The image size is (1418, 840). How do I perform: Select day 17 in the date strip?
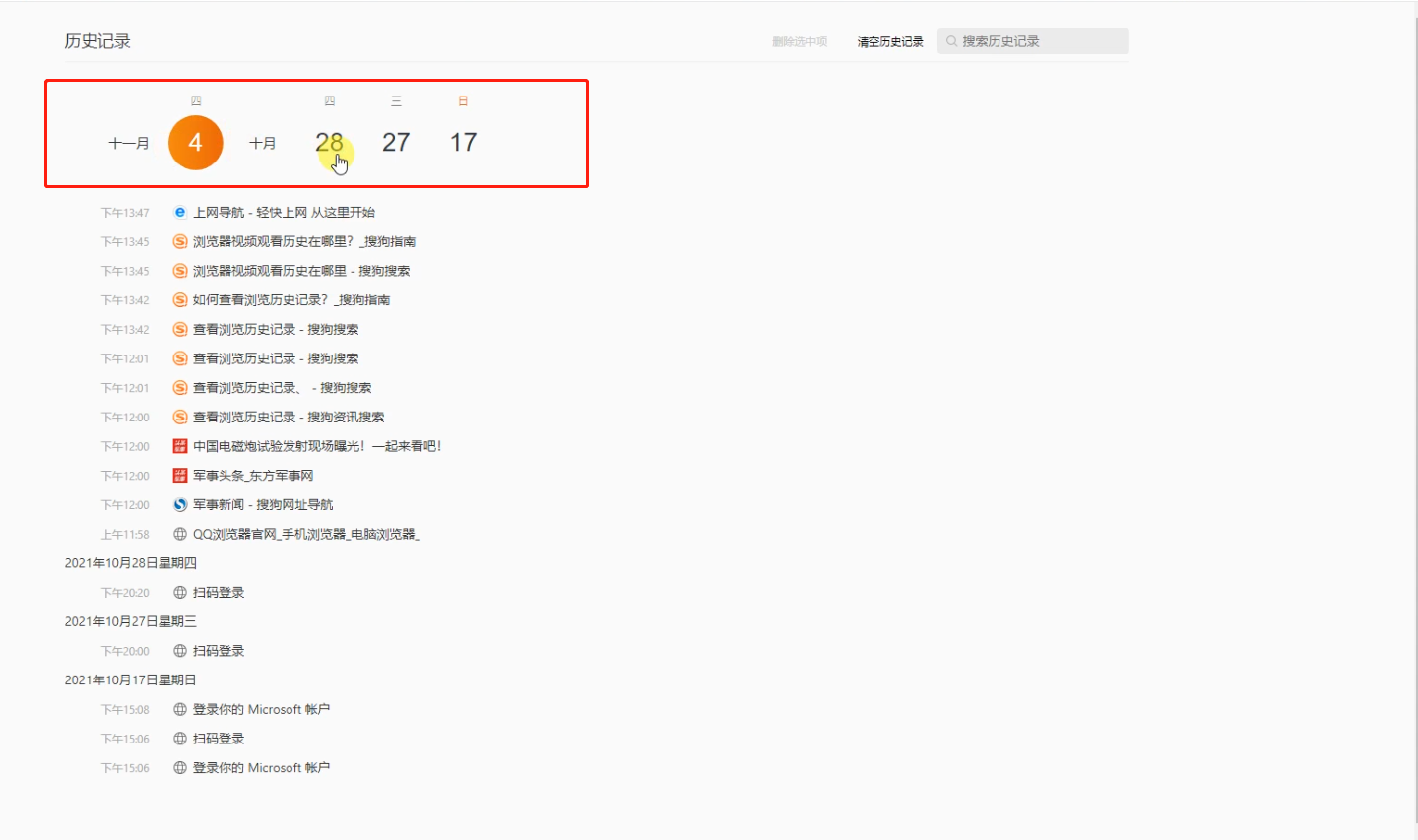pyautogui.click(x=463, y=143)
